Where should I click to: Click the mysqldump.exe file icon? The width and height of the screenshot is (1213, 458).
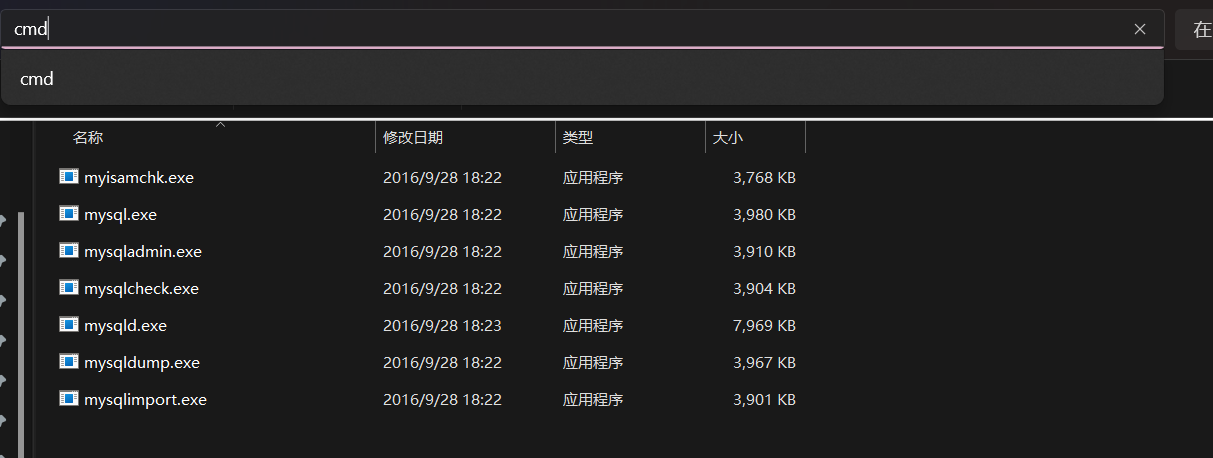pyautogui.click(x=69, y=362)
